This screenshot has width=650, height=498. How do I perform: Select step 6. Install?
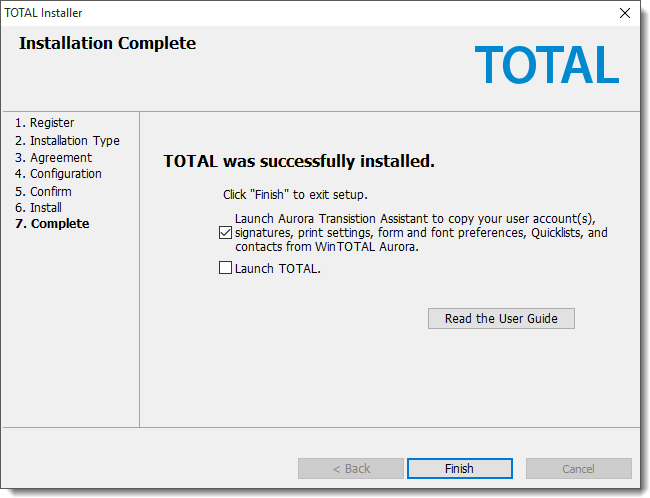coord(38,207)
